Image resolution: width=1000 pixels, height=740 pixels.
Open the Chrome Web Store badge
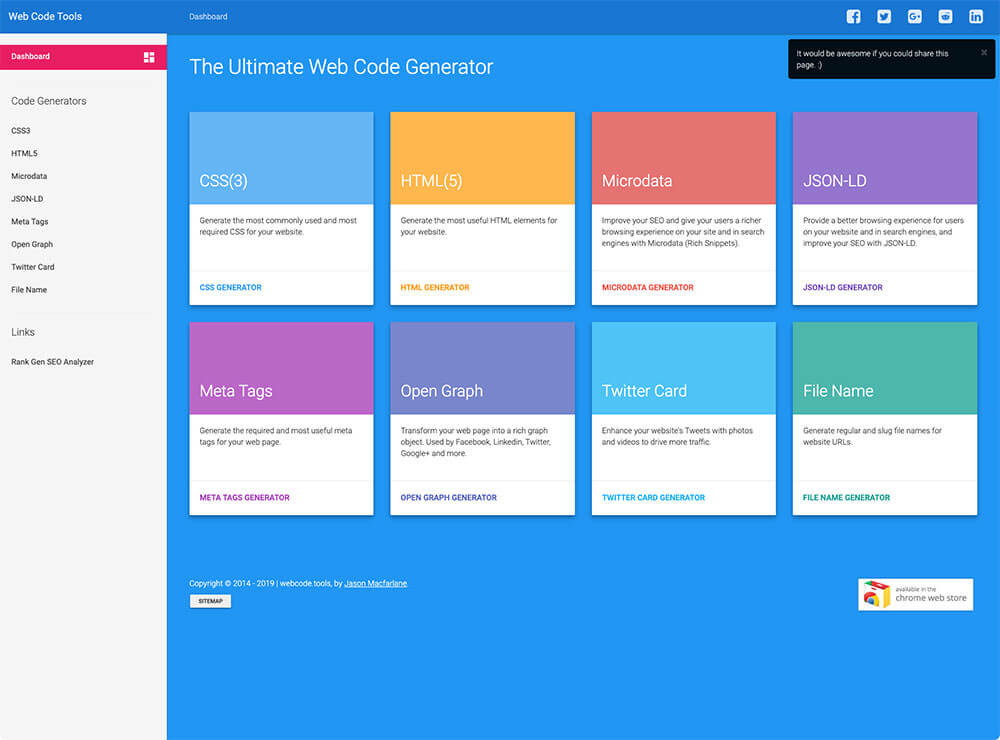point(915,594)
